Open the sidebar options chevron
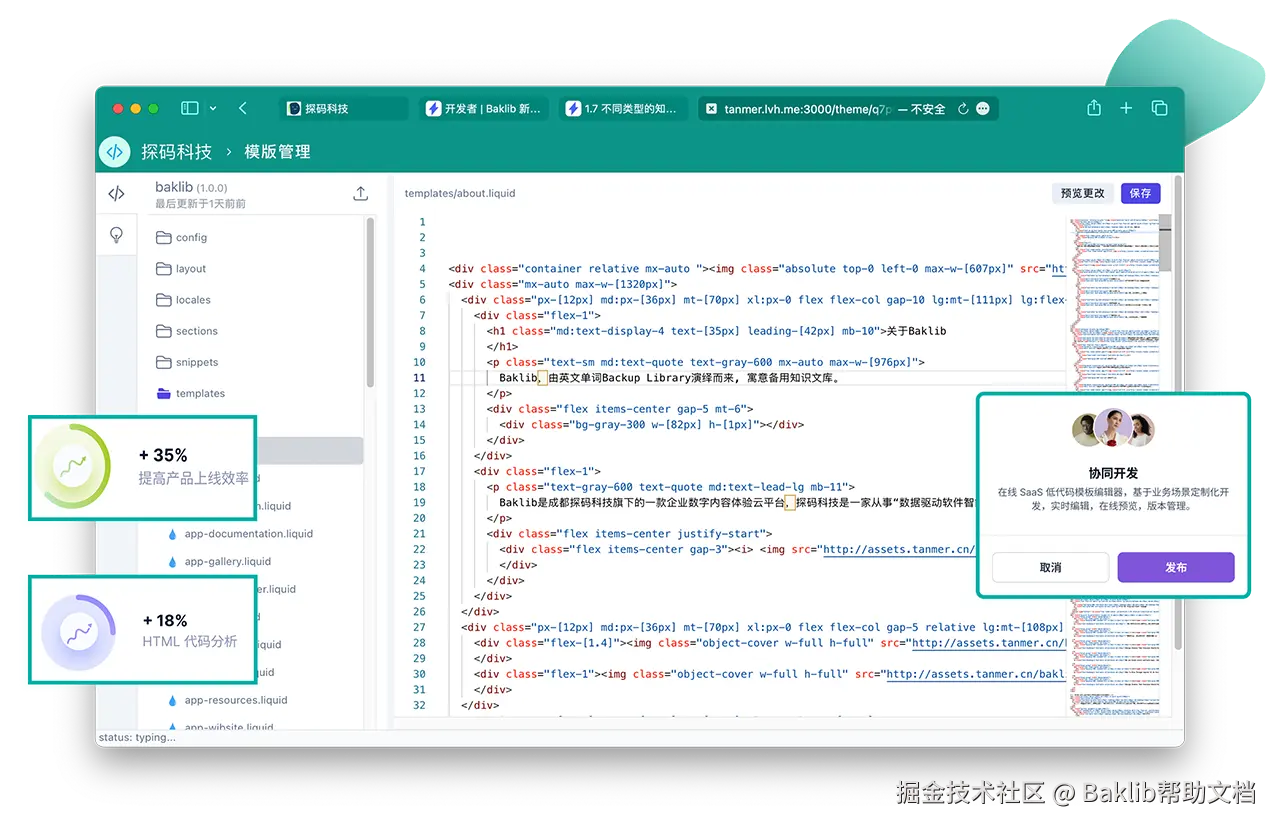This screenshot has width=1280, height=830. tap(213, 108)
